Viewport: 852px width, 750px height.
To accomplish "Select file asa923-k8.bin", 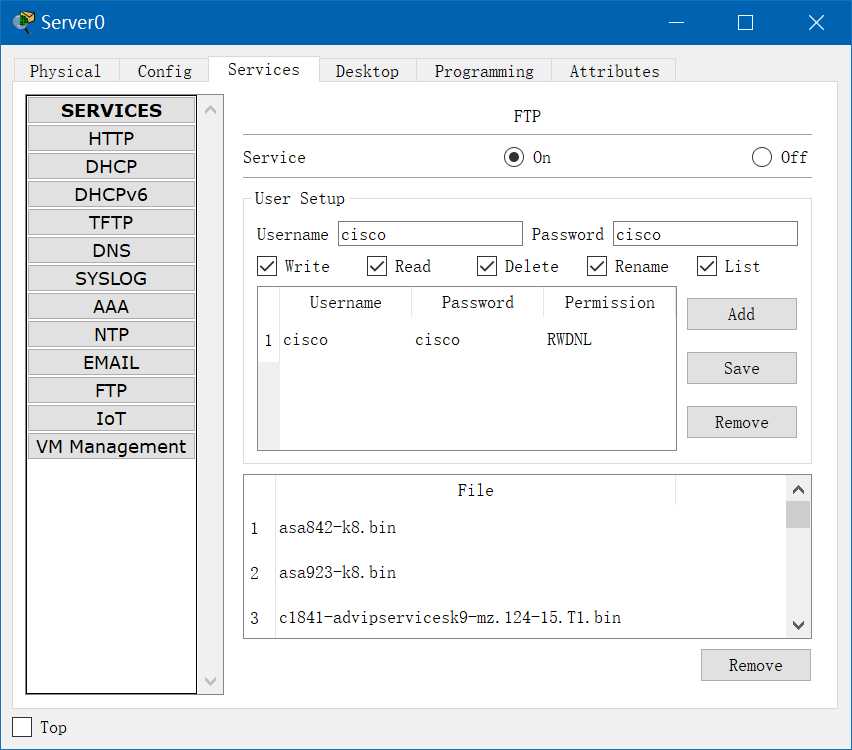I will click(x=475, y=573).
